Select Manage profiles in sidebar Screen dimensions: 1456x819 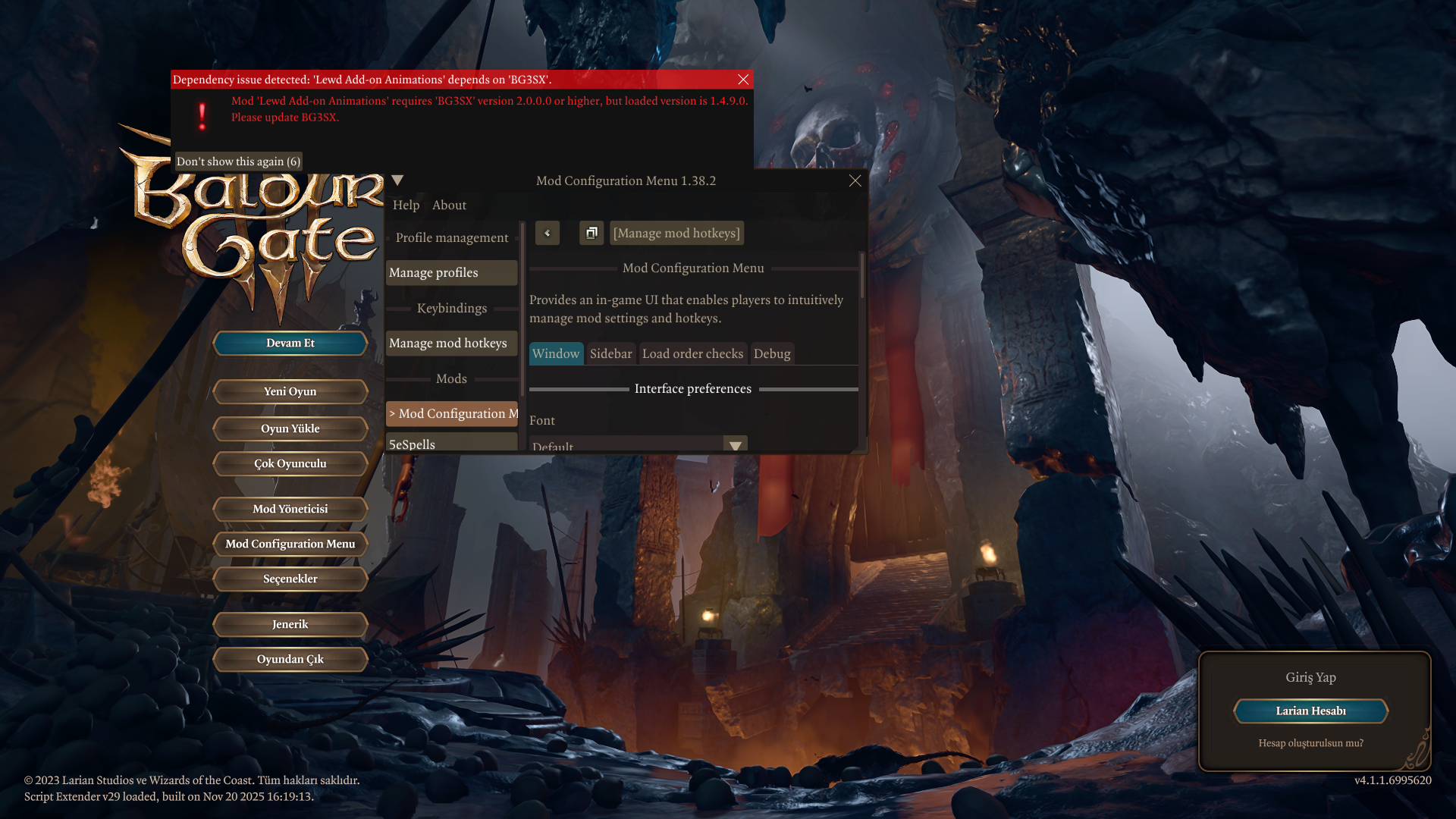tap(452, 272)
